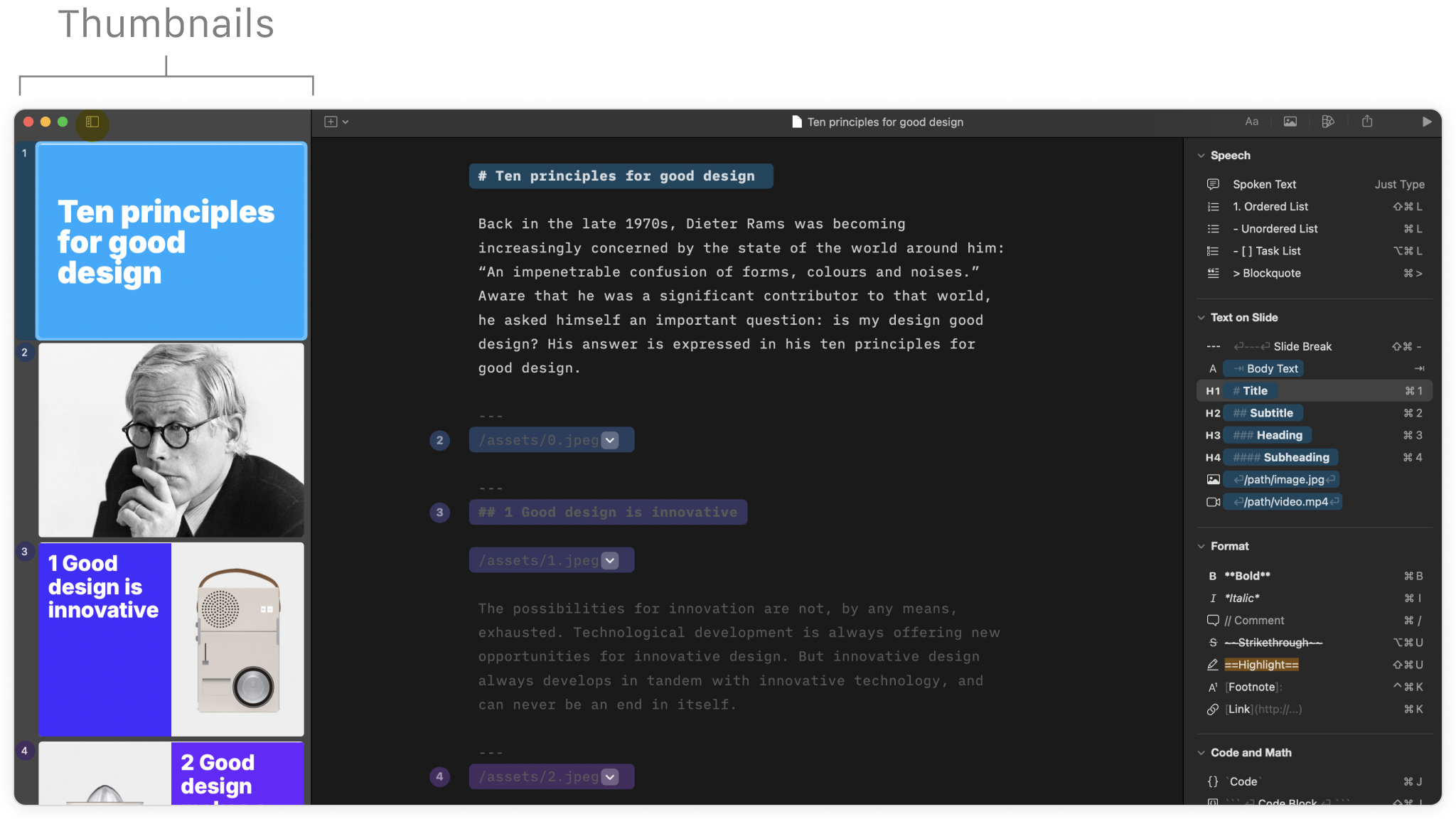Viewport: 1456px width, 819px height.
Task: Click the Footnote icon
Action: coord(1213,687)
